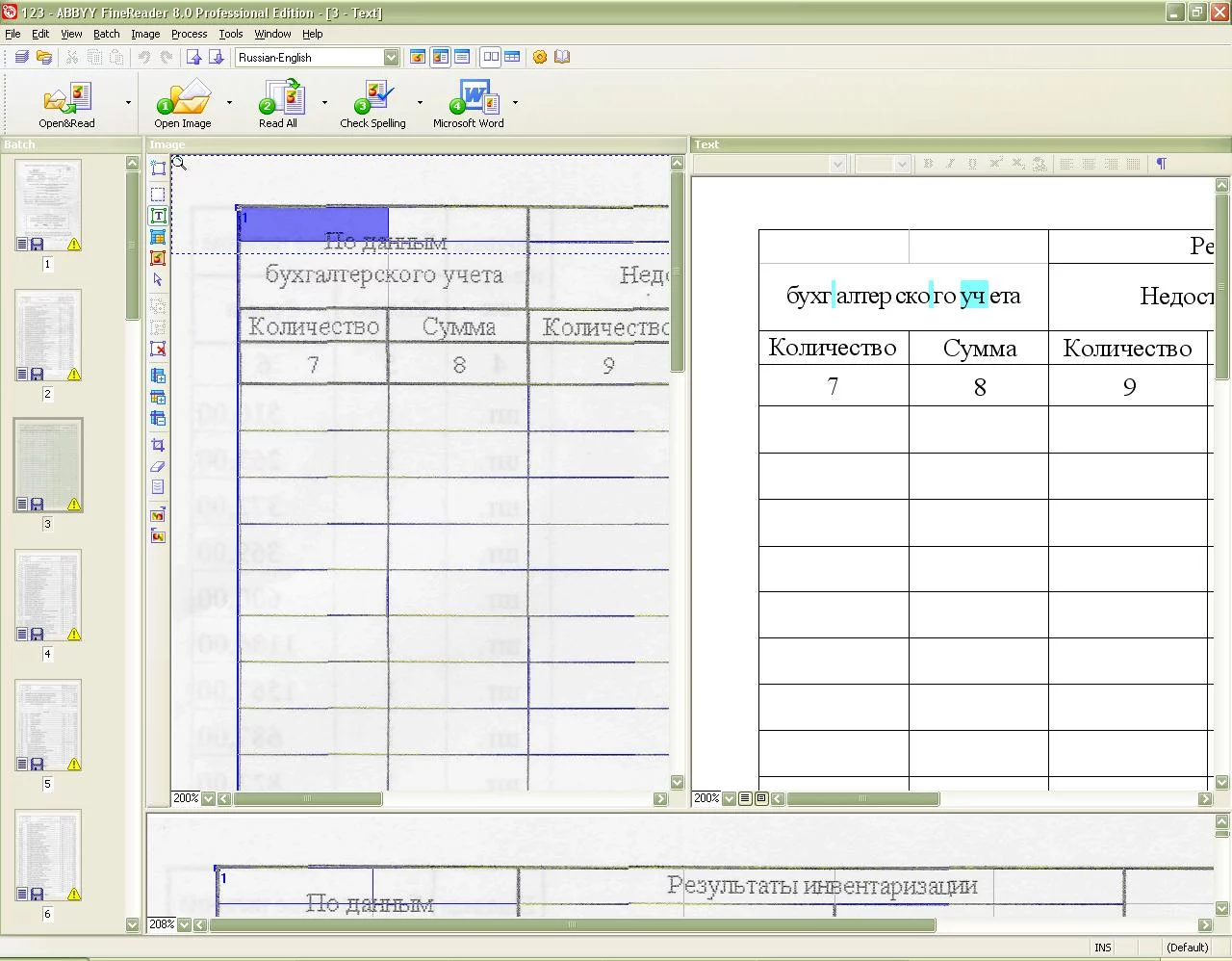
Task: Click the Zoom pane horizontal scrollbar thumb
Action: (x=573, y=925)
